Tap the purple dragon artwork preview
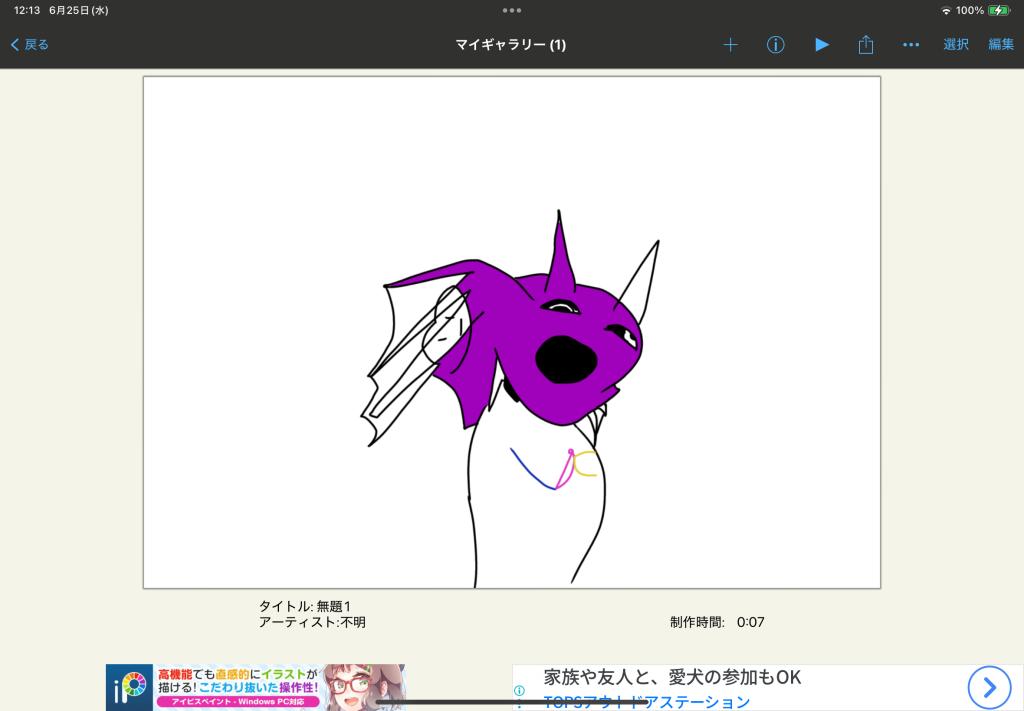The width and height of the screenshot is (1024, 711). 511,332
